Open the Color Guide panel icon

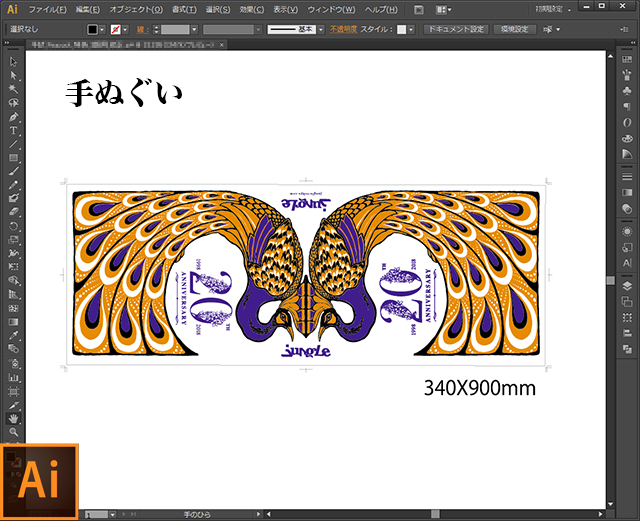[627, 154]
